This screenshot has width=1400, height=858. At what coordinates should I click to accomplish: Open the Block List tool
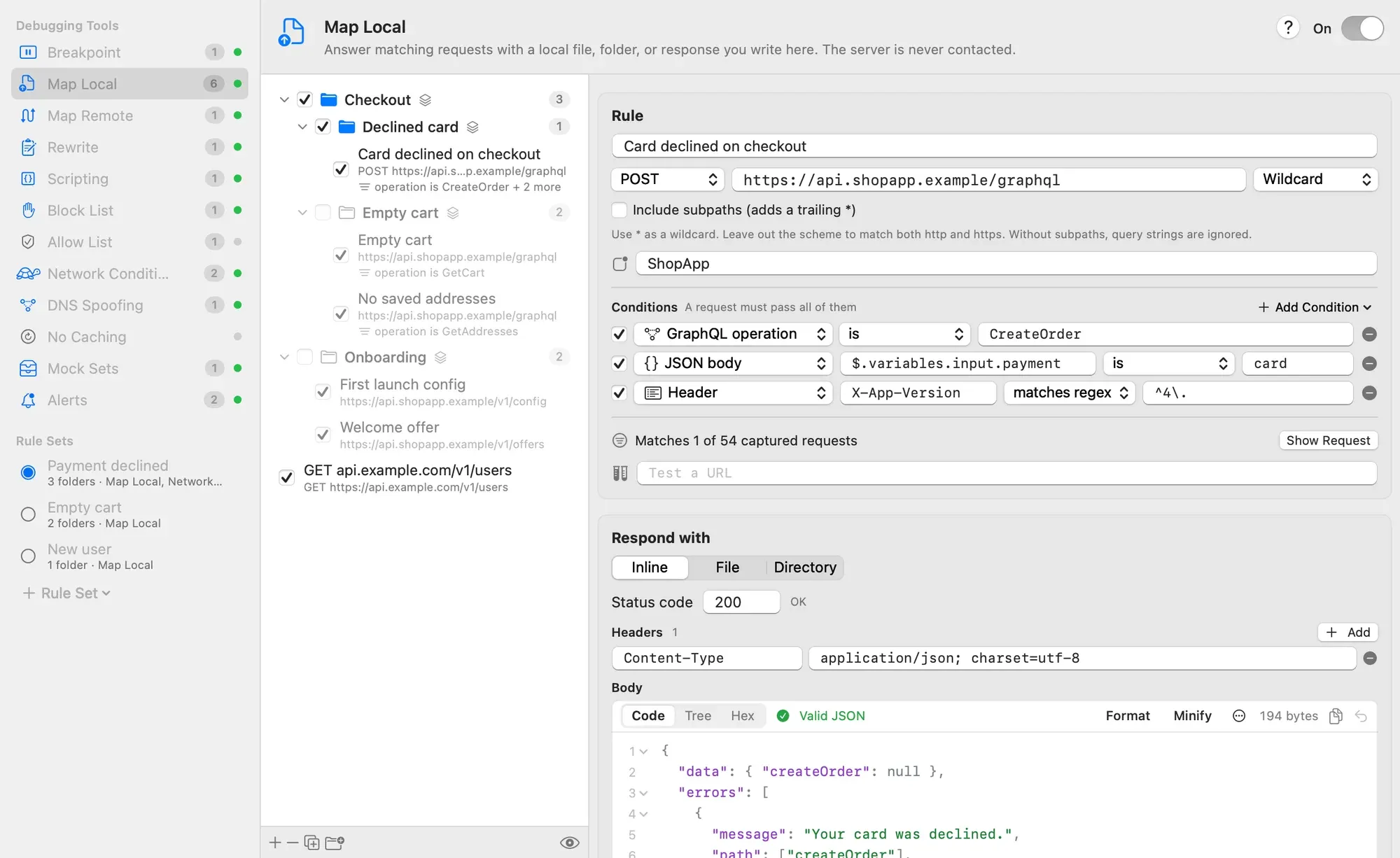pos(129,210)
